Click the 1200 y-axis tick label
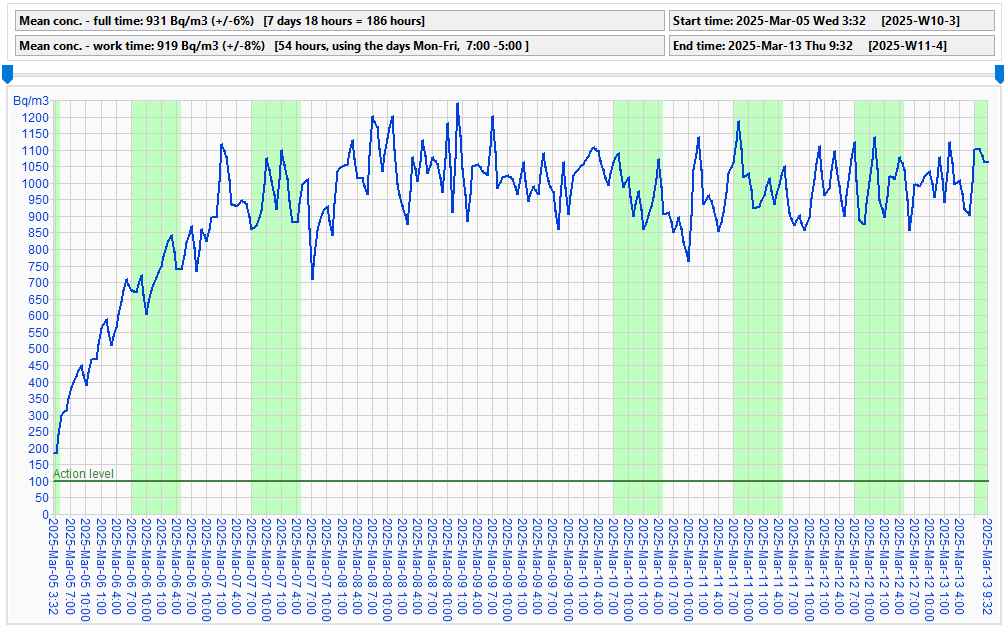1004x628 pixels. coord(35,118)
